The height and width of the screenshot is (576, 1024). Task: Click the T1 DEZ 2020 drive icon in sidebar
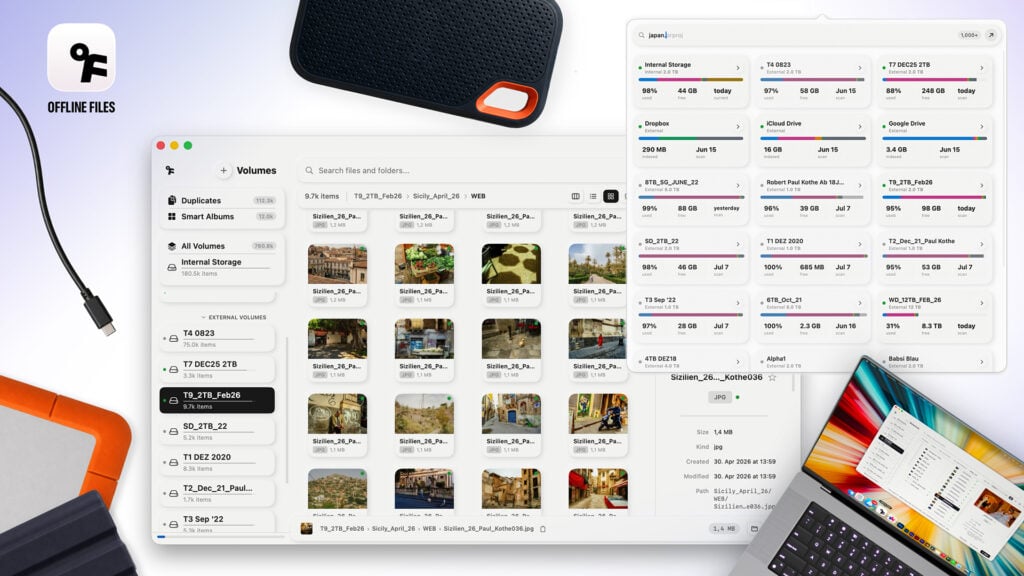pos(174,462)
